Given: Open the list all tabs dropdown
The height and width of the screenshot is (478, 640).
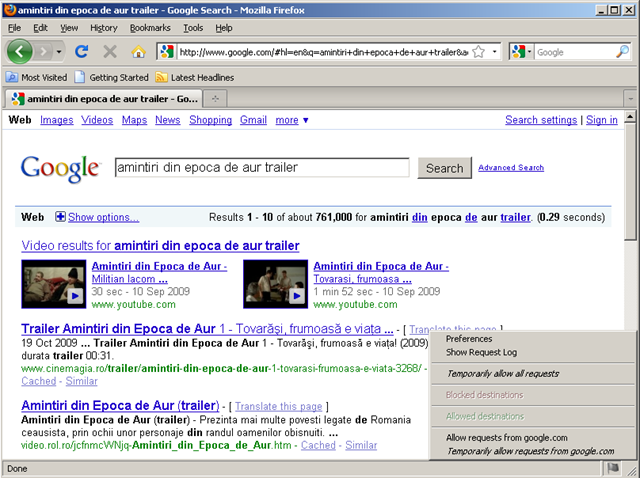Looking at the screenshot, I should [x=631, y=99].
